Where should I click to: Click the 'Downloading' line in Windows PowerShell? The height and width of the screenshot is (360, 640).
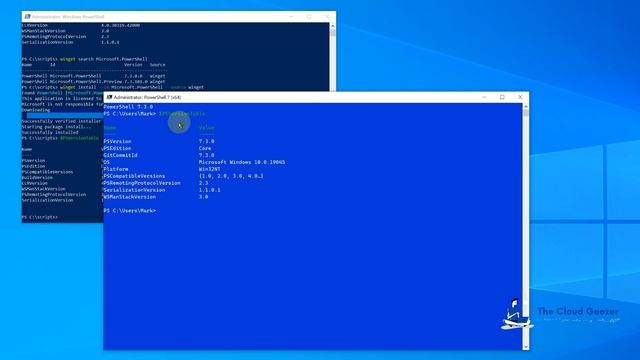[36, 110]
